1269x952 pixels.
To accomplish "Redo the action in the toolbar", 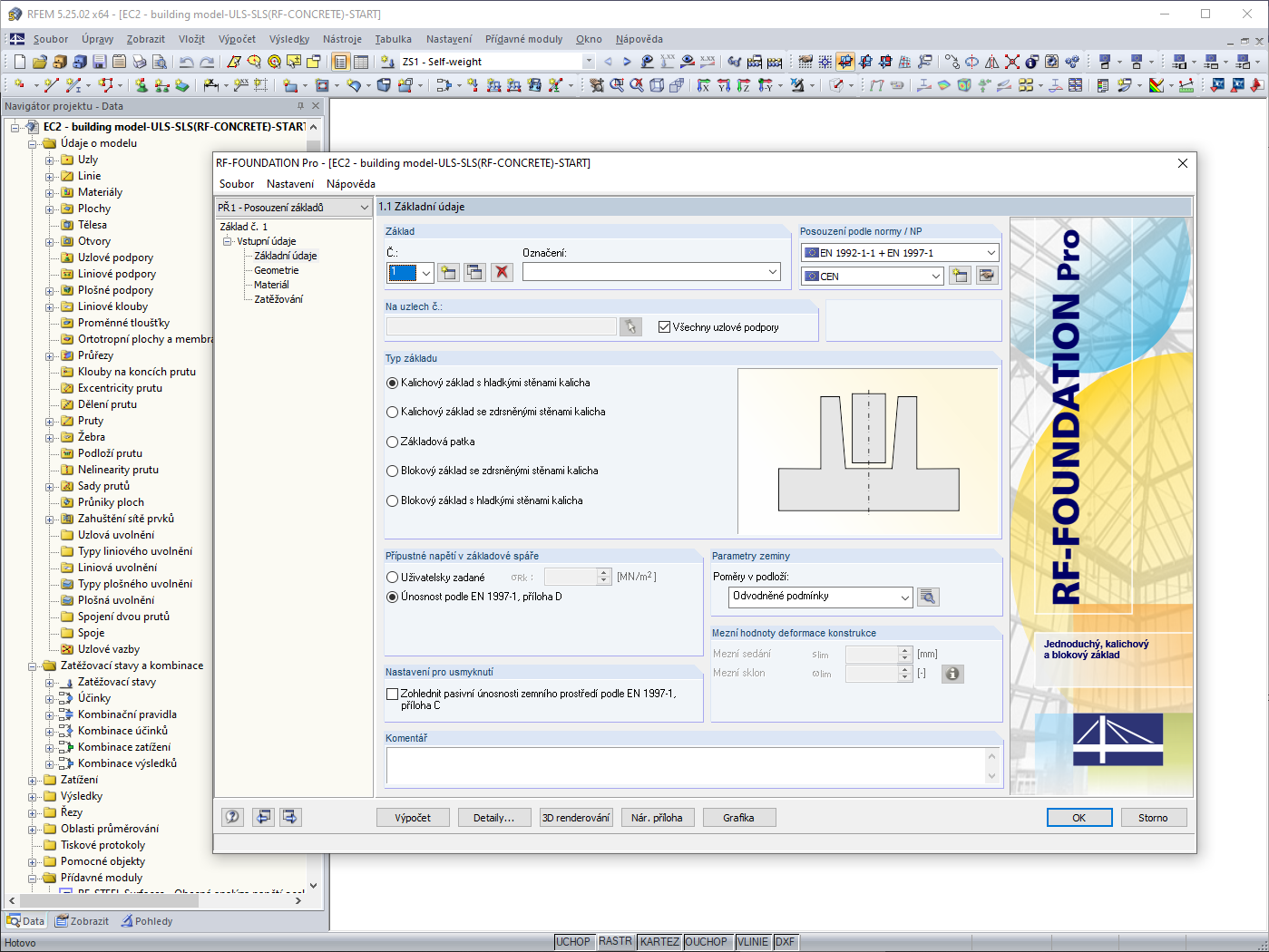I will coord(207,62).
